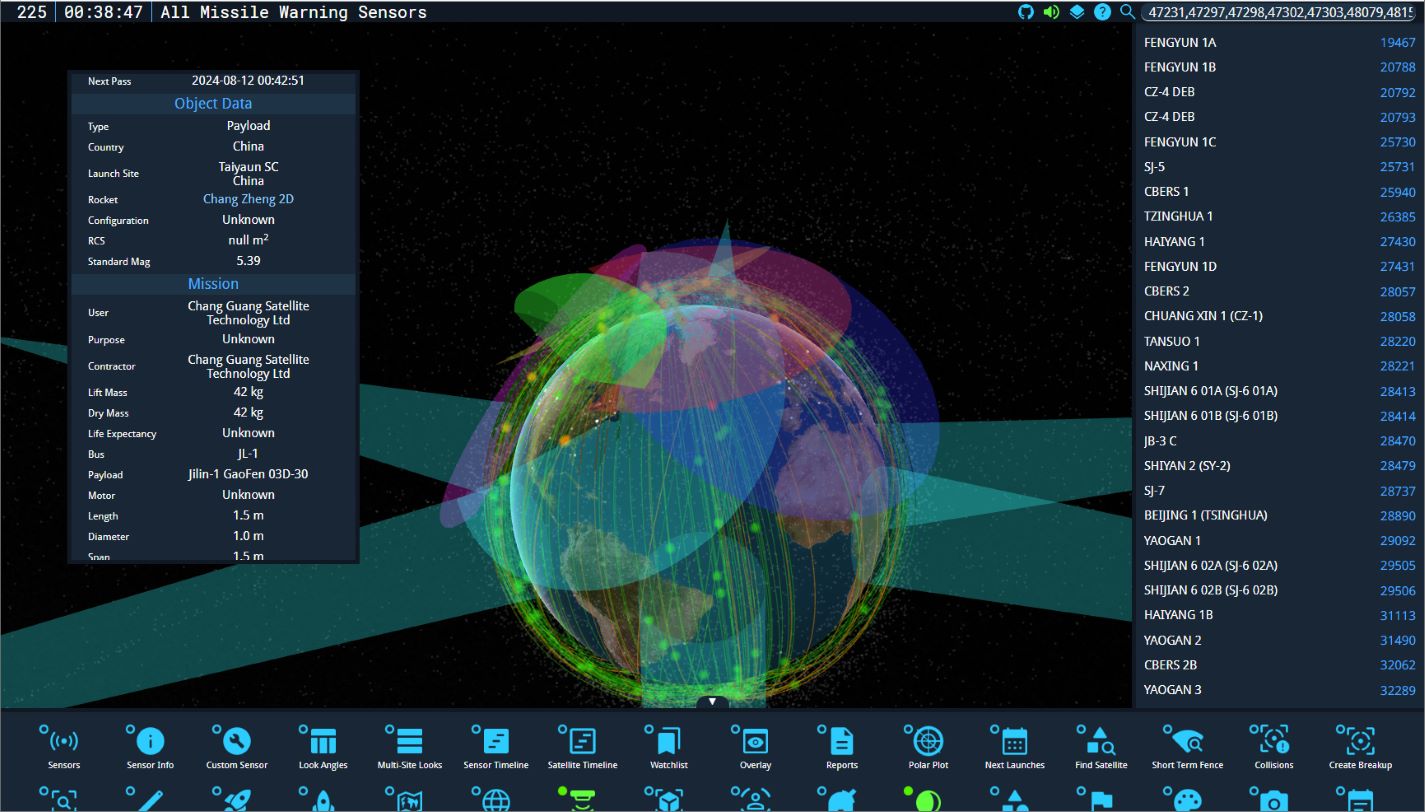The height and width of the screenshot is (812, 1425).
Task: Collapse the bottom menu with the arrow
Action: pos(712,702)
